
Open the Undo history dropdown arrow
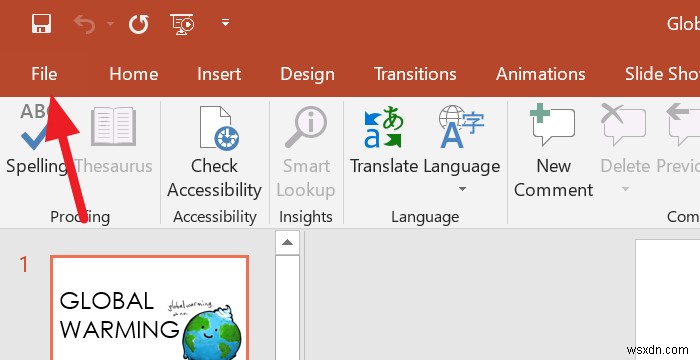[110, 24]
